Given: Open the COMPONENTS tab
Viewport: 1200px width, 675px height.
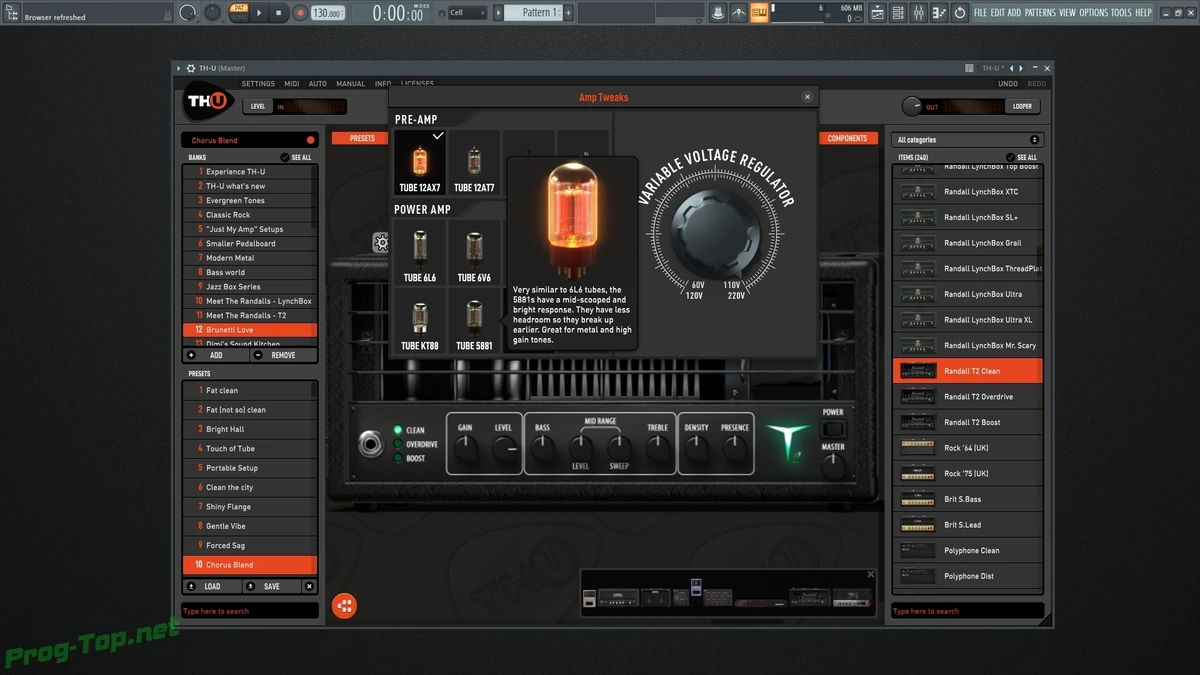Looking at the screenshot, I should (x=848, y=138).
